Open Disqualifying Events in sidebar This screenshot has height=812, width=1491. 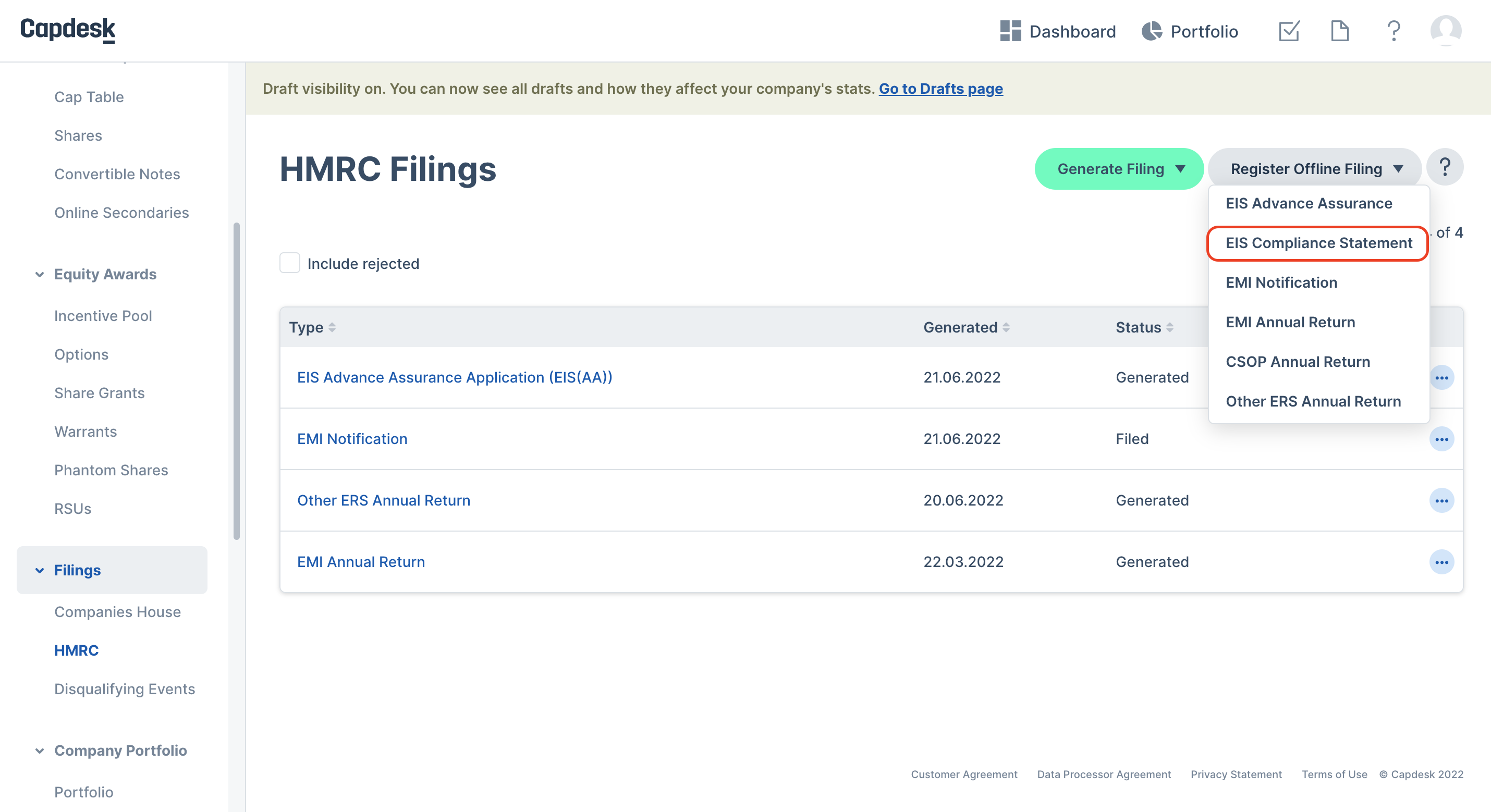click(124, 688)
